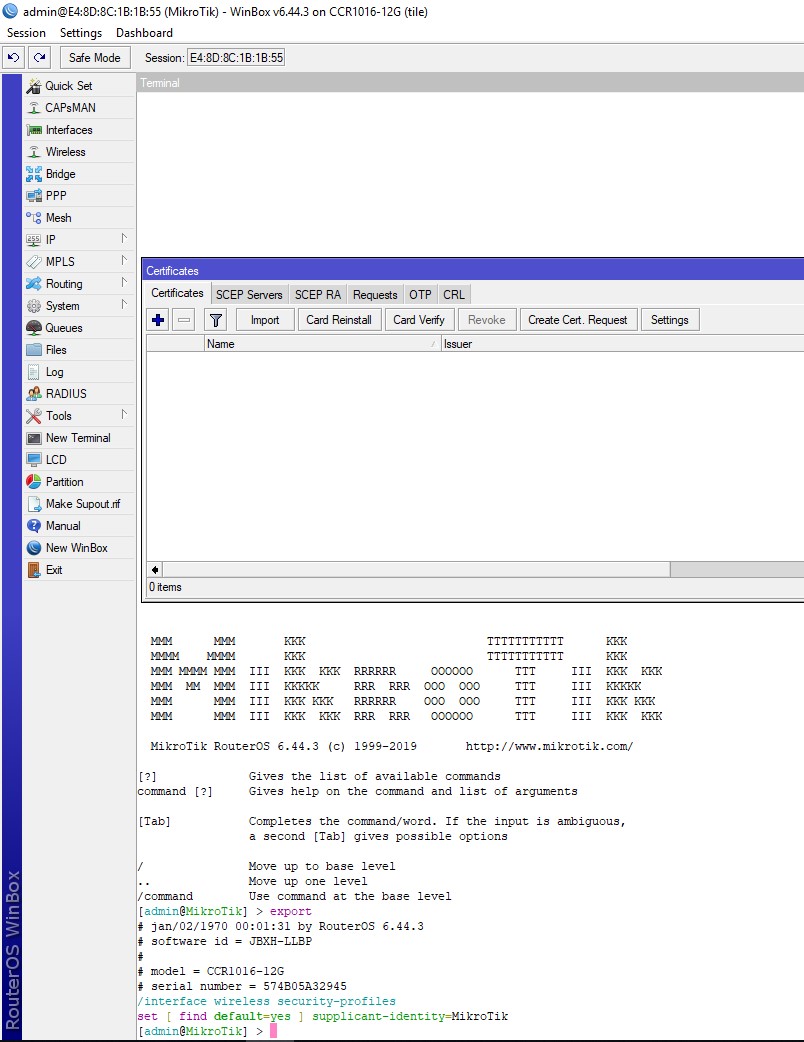The width and height of the screenshot is (804, 1042).
Task: Switch to the SCEP RA tab
Action: (318, 294)
